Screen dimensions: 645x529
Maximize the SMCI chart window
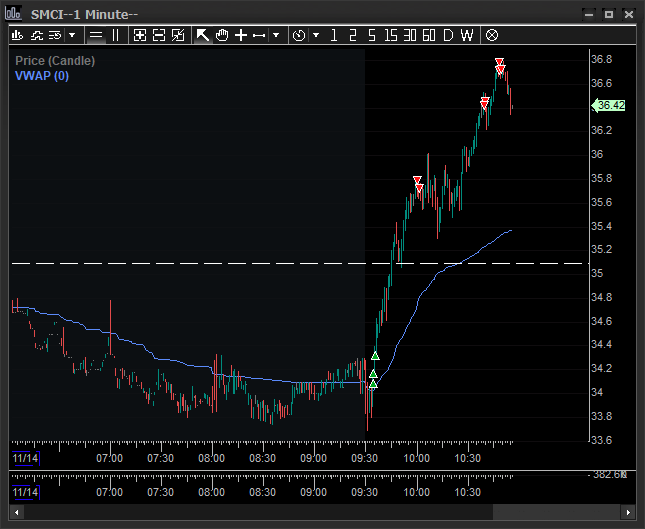coord(609,15)
